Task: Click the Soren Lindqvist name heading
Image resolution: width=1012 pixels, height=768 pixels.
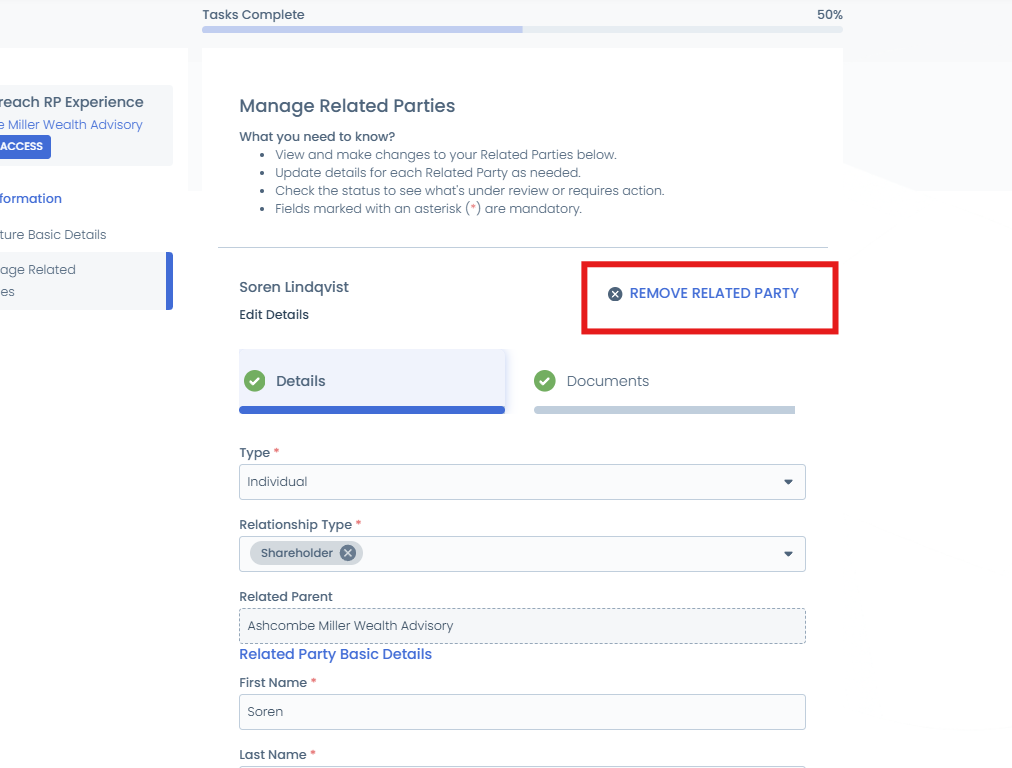Action: (294, 287)
